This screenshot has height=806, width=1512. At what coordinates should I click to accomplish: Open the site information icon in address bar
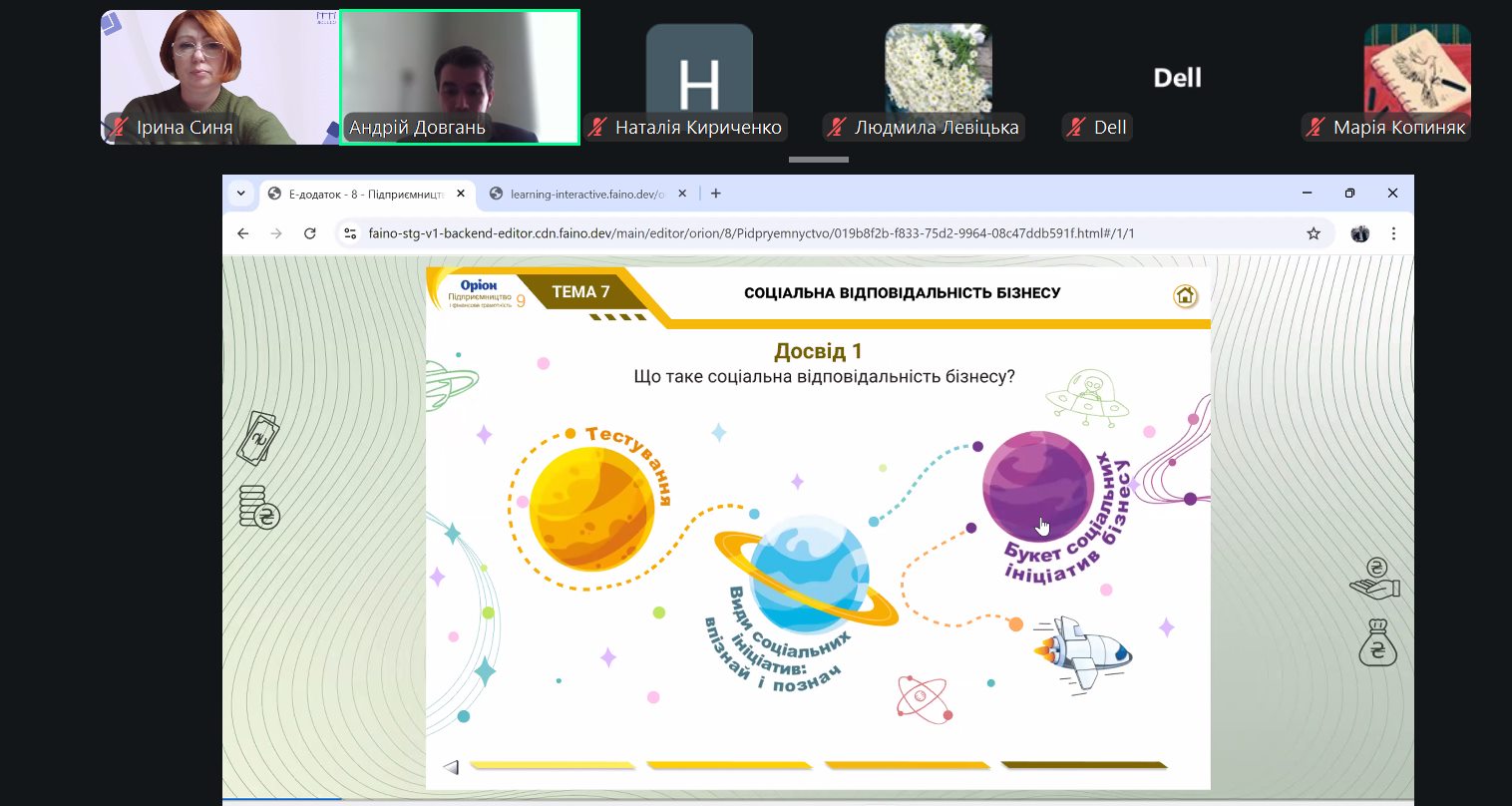click(x=349, y=233)
